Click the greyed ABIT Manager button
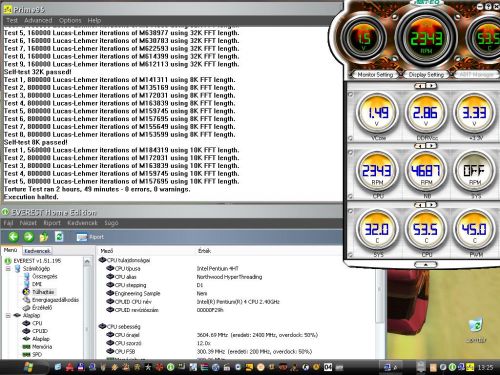 (x=477, y=75)
